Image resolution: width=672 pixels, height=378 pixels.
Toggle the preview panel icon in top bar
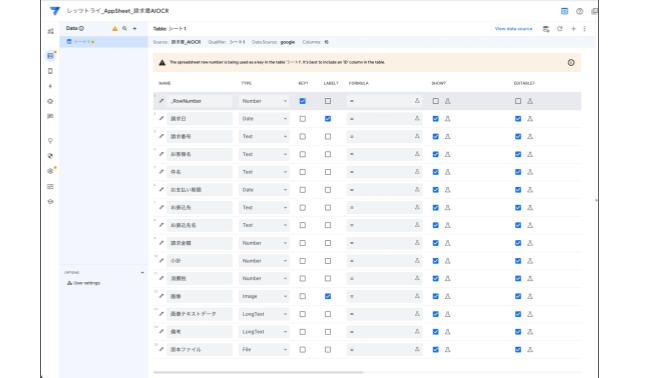pos(564,11)
